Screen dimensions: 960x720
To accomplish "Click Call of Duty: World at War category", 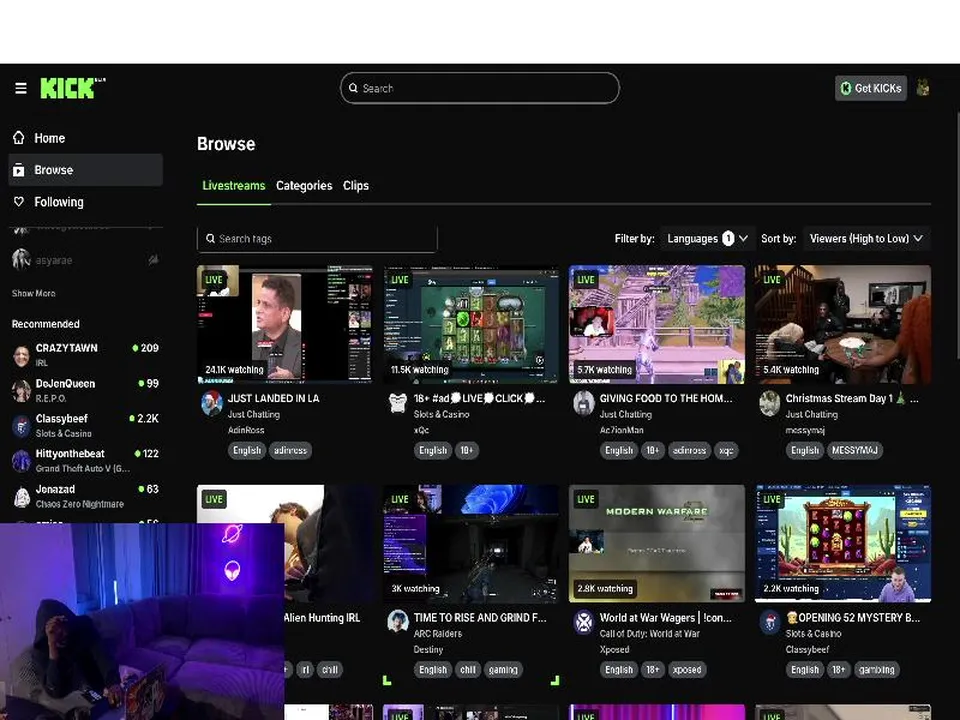I will tap(650, 634).
